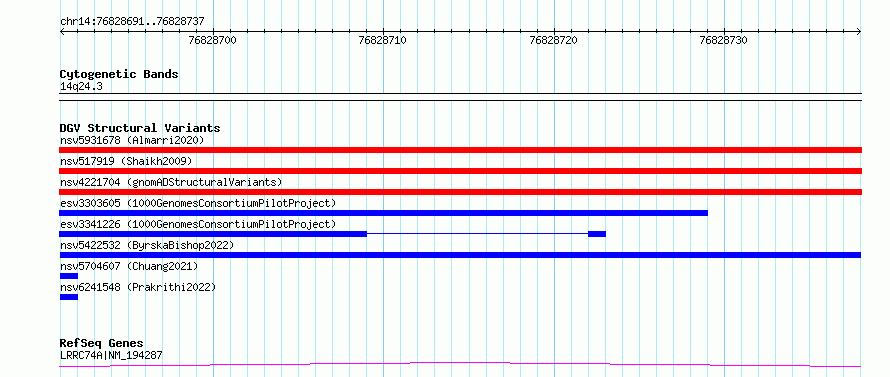This screenshot has width=890, height=377.
Task: Click the red bar under nsv517919
Action: coord(460,171)
